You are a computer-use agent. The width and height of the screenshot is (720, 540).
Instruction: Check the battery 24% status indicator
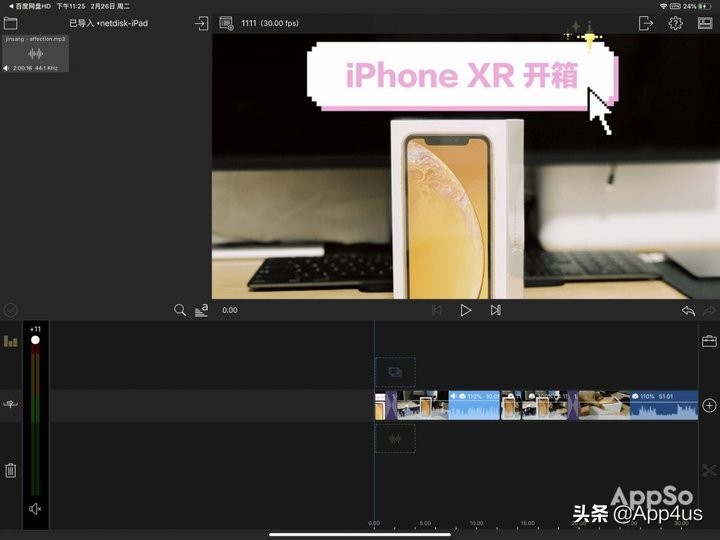click(x=697, y=6)
